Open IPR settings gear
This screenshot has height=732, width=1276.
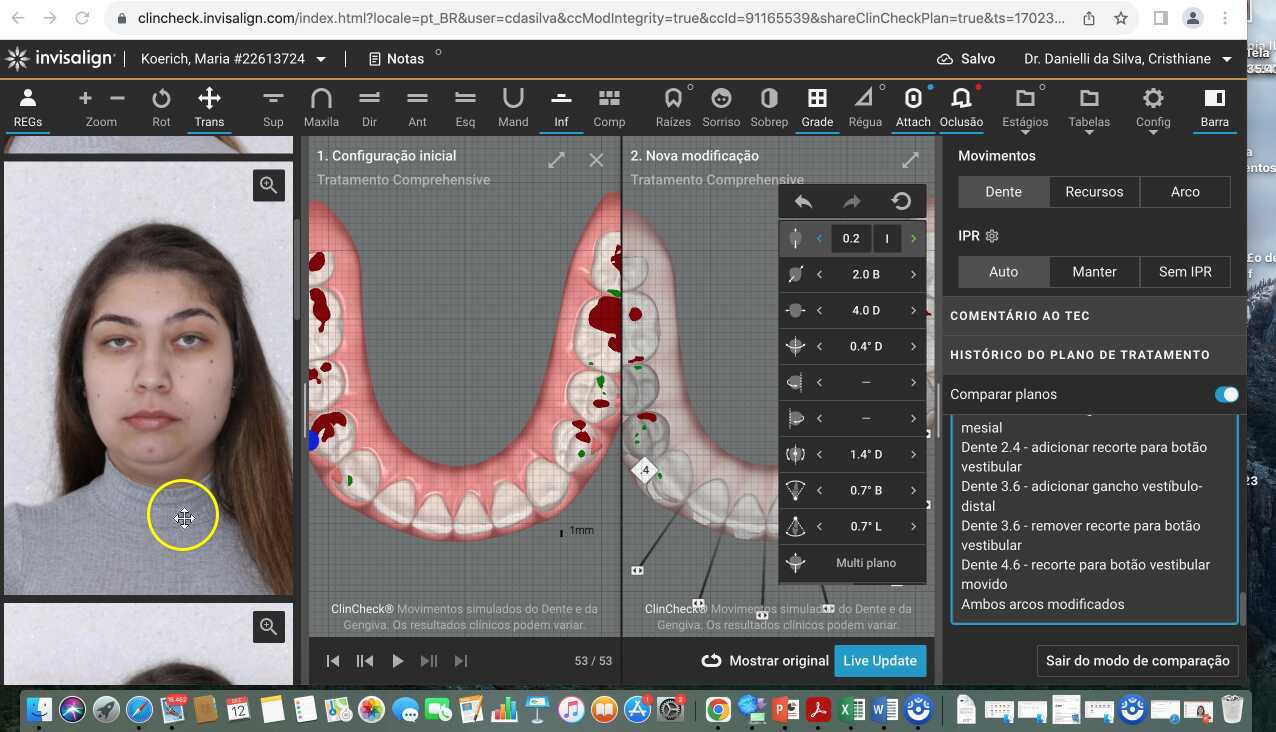(x=992, y=237)
